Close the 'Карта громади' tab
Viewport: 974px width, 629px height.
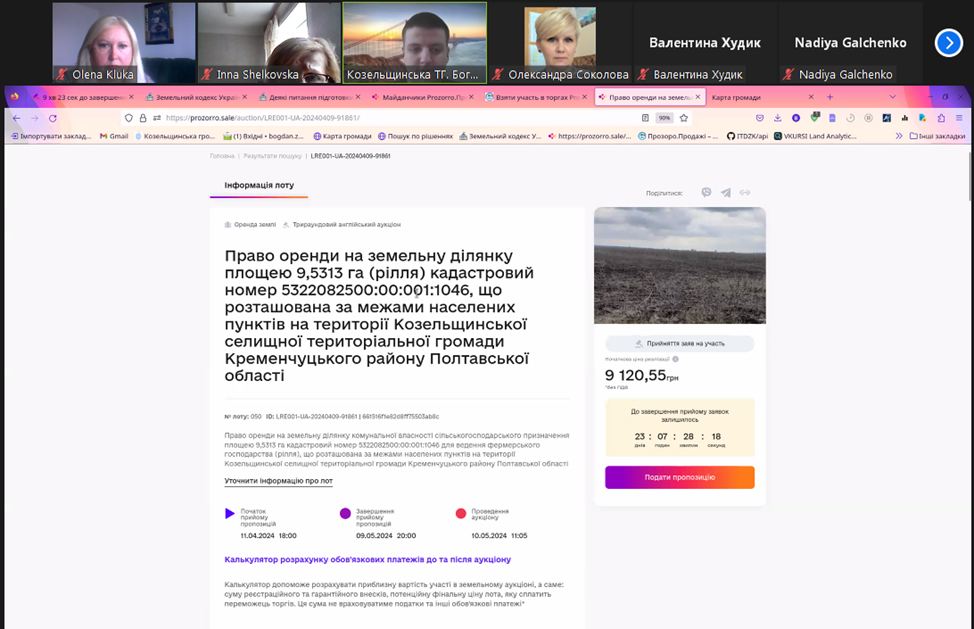coord(811,97)
